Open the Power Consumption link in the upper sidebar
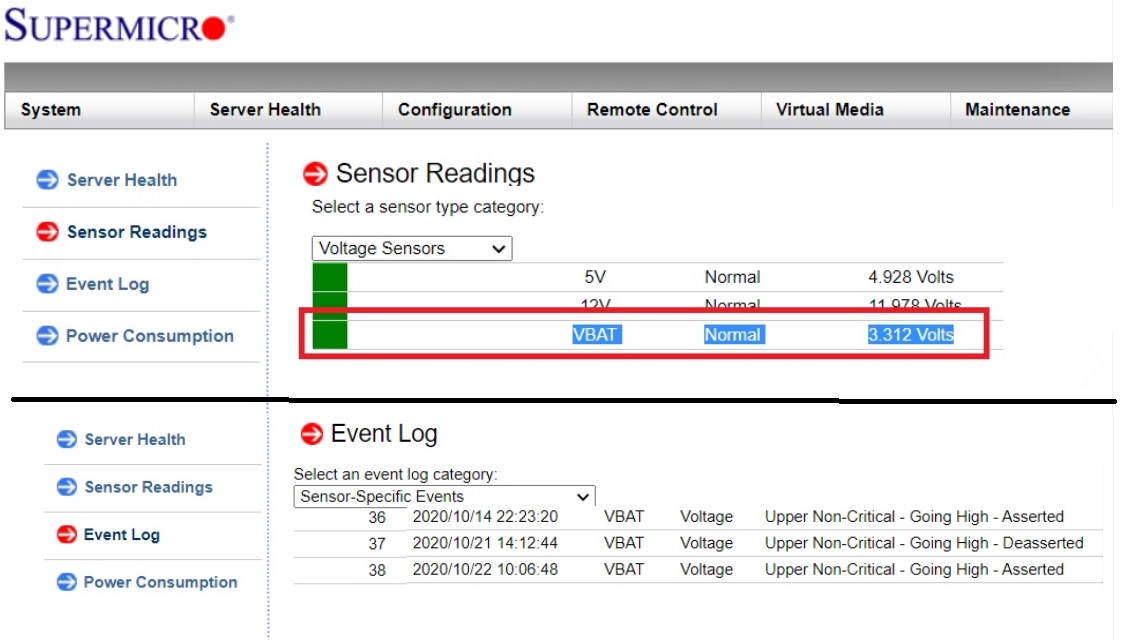The width and height of the screenshot is (1122, 640). click(149, 336)
